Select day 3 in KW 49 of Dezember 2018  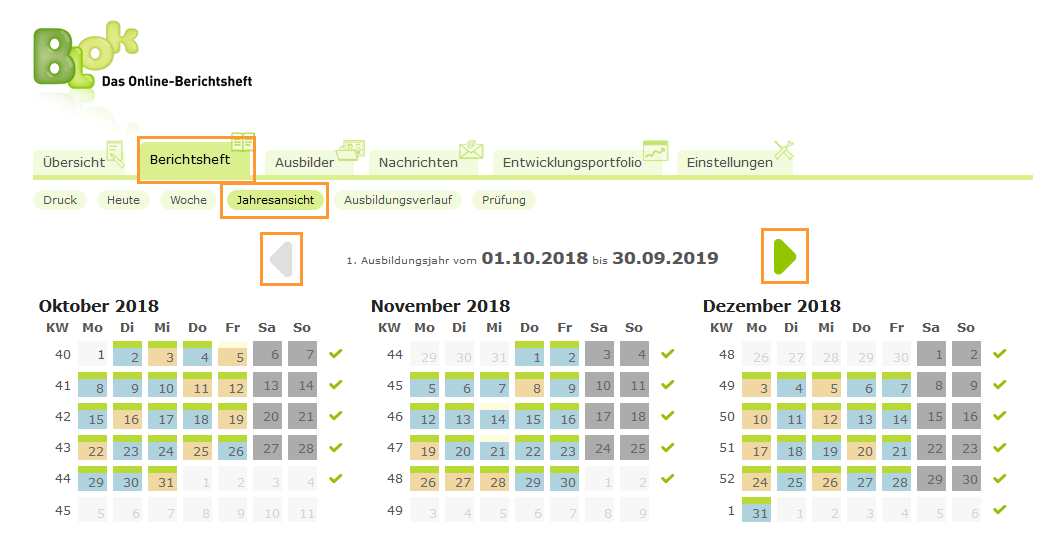pos(757,385)
